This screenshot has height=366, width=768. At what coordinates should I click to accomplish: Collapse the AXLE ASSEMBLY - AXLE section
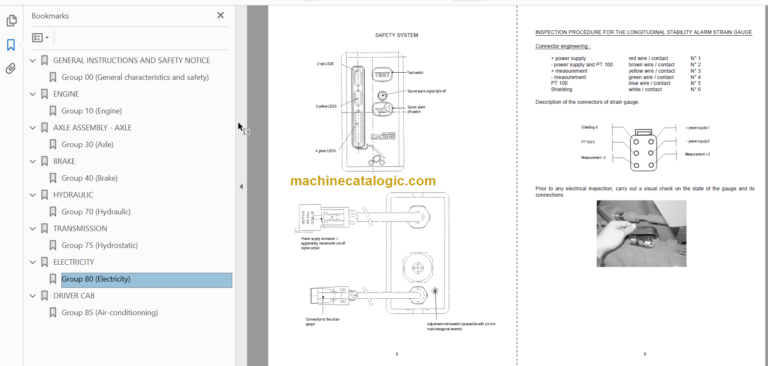coord(33,127)
